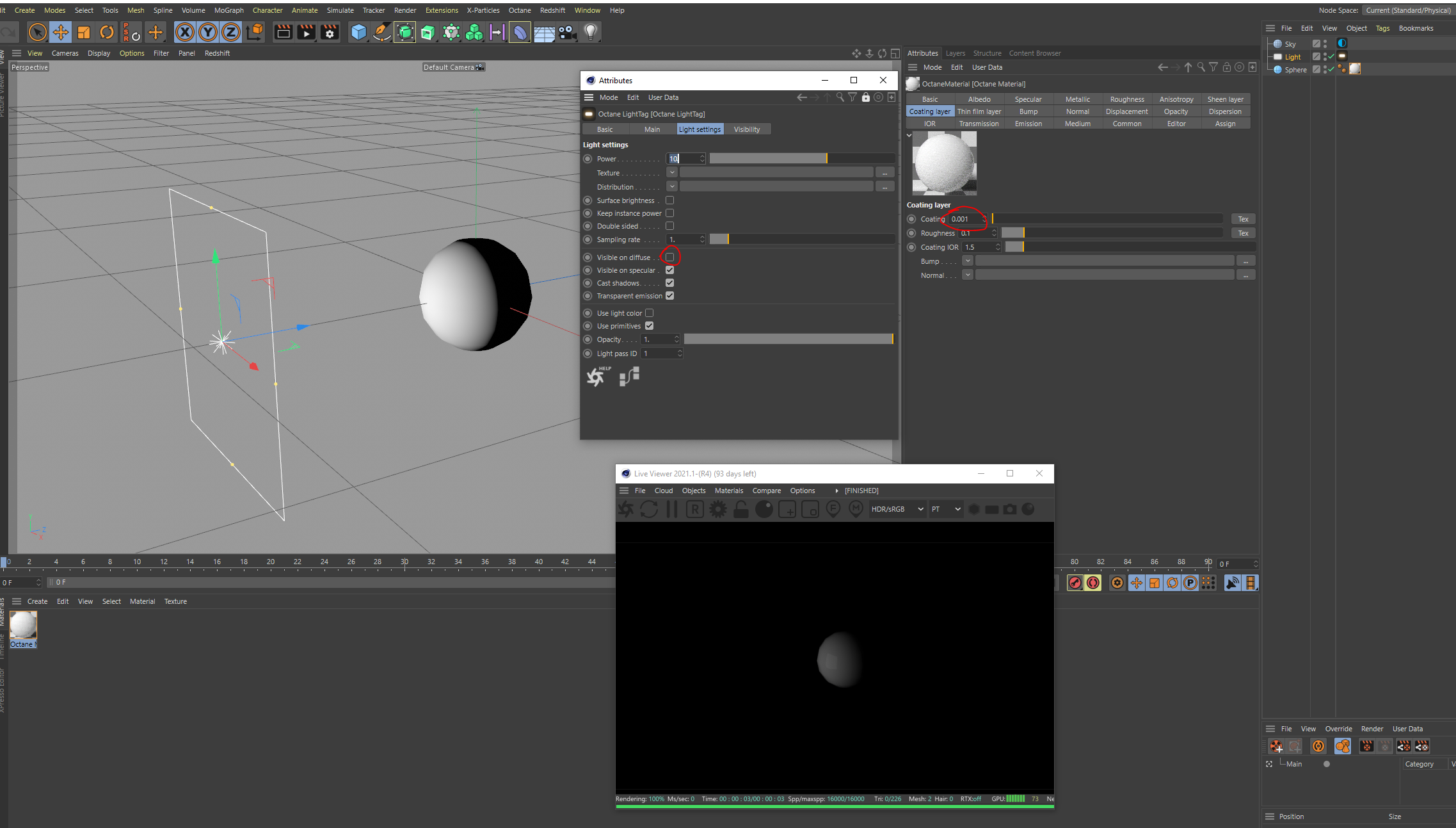Enable the Visible on diffuse checkbox
The image size is (1456, 828).
(x=669, y=257)
